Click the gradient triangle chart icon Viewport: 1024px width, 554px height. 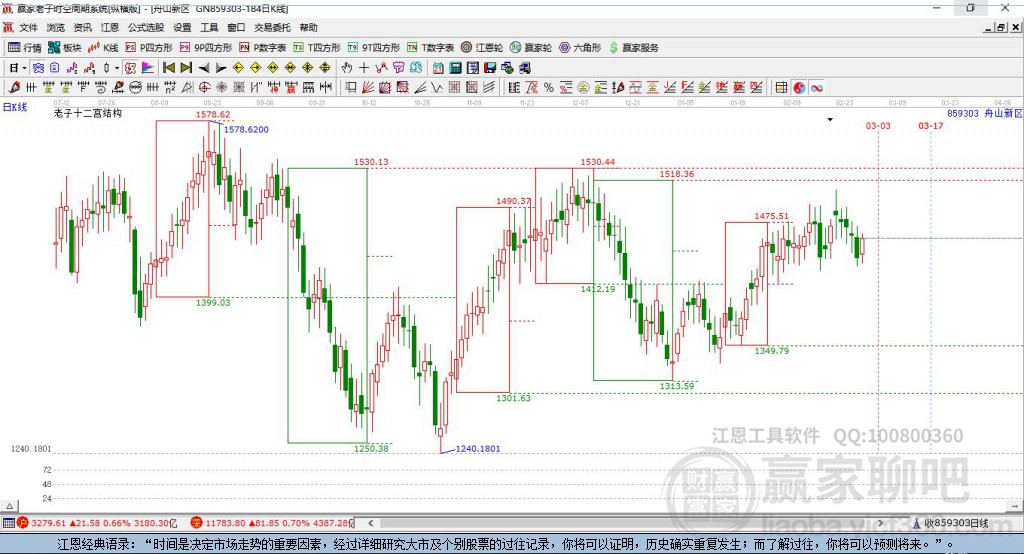[x=148, y=68]
